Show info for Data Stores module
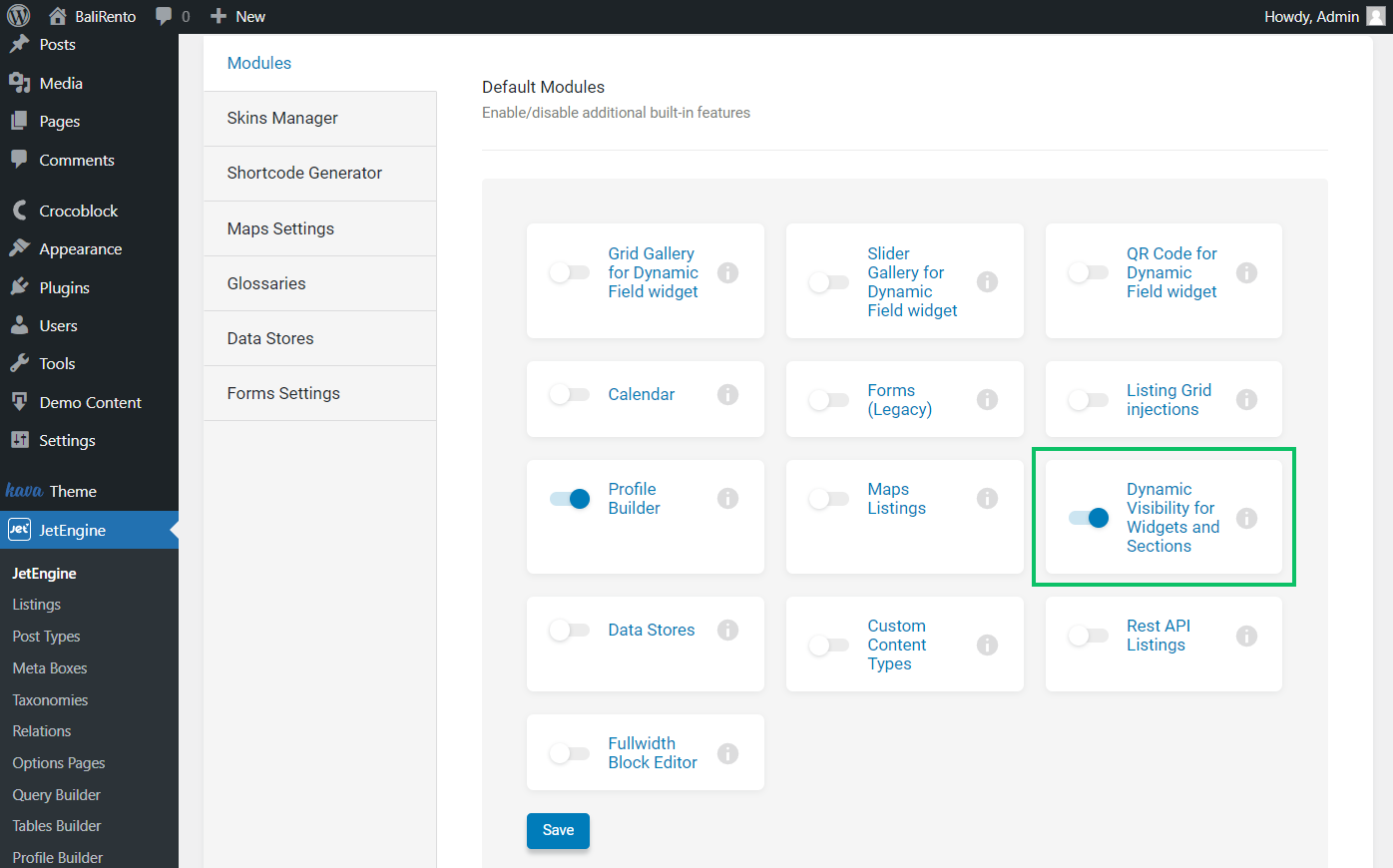Screen dimensions: 1393x868 [728, 630]
